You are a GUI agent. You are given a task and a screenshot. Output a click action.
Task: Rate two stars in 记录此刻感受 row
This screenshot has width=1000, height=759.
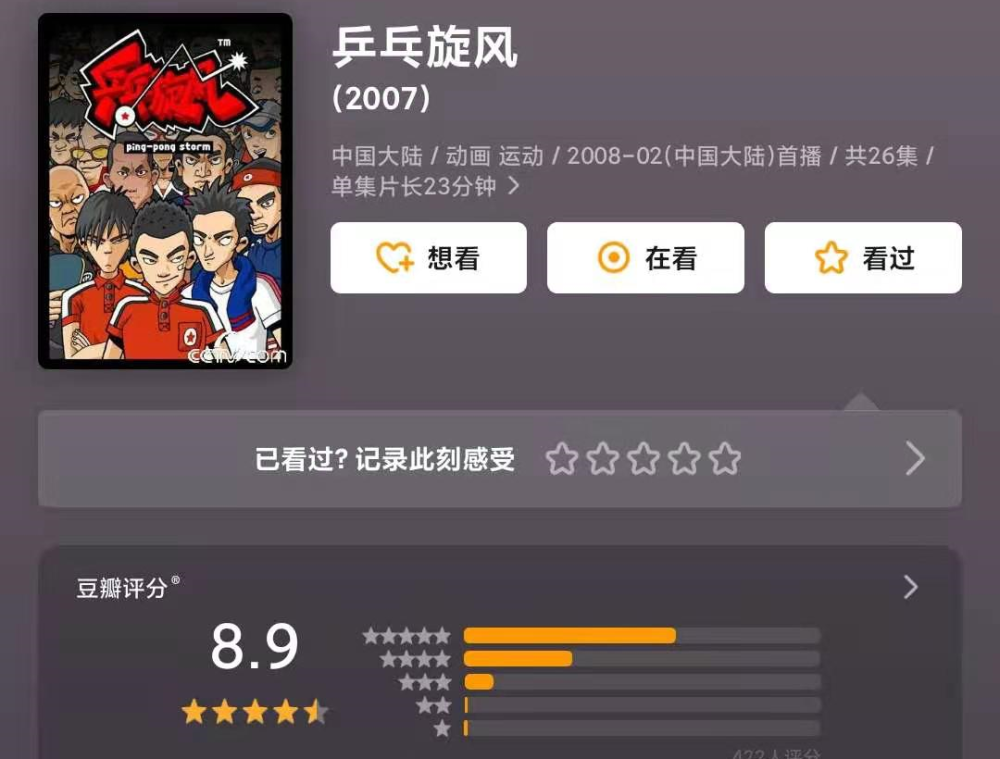coord(603,459)
